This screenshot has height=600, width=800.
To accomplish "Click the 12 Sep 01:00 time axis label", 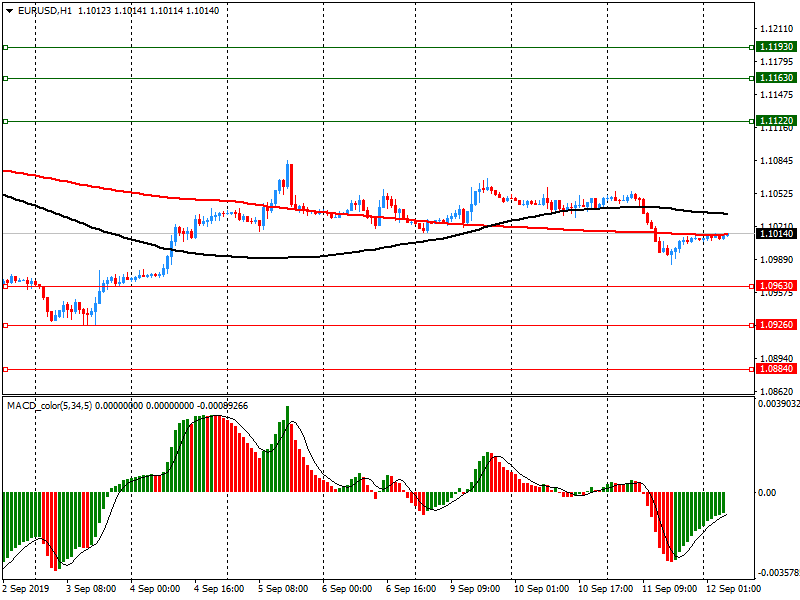I will coord(733,589).
